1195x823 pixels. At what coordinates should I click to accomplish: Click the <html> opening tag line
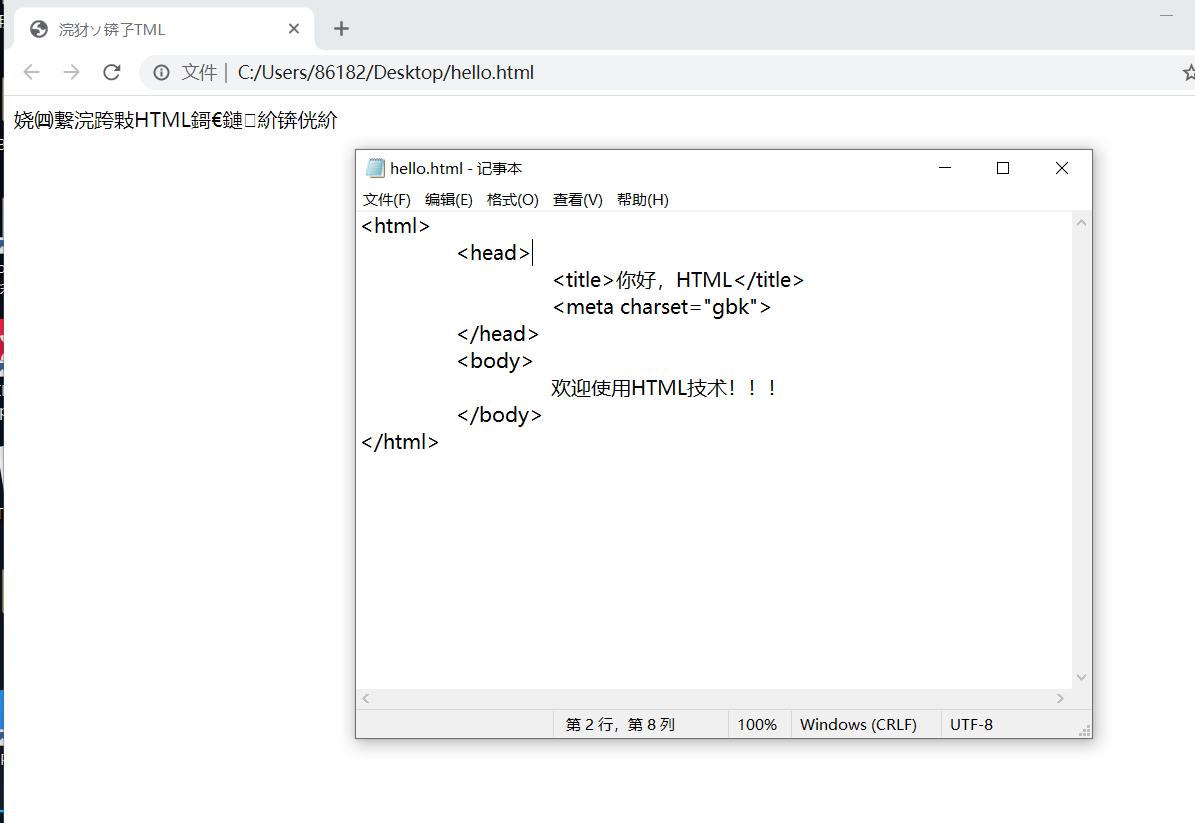[396, 226]
